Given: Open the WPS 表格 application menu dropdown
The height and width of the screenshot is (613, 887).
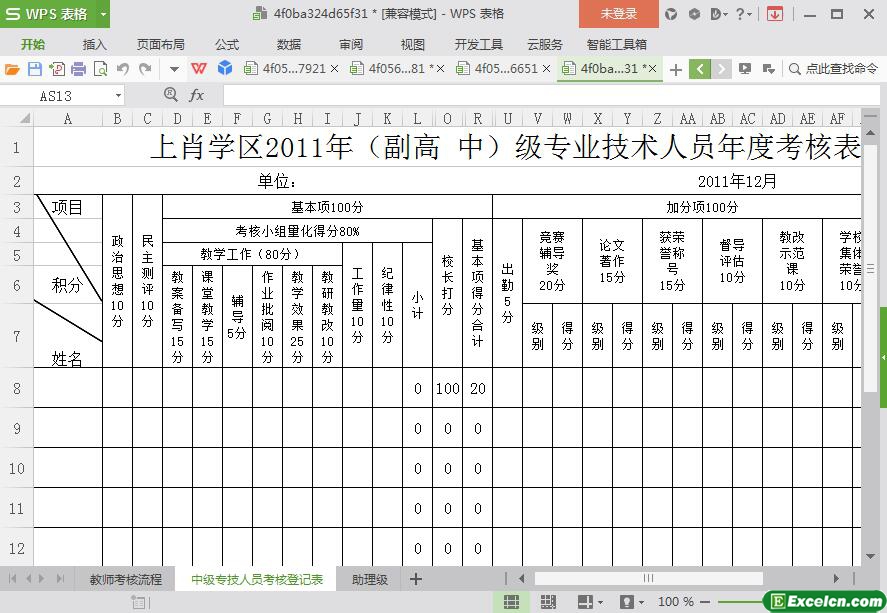Looking at the screenshot, I should (103, 14).
